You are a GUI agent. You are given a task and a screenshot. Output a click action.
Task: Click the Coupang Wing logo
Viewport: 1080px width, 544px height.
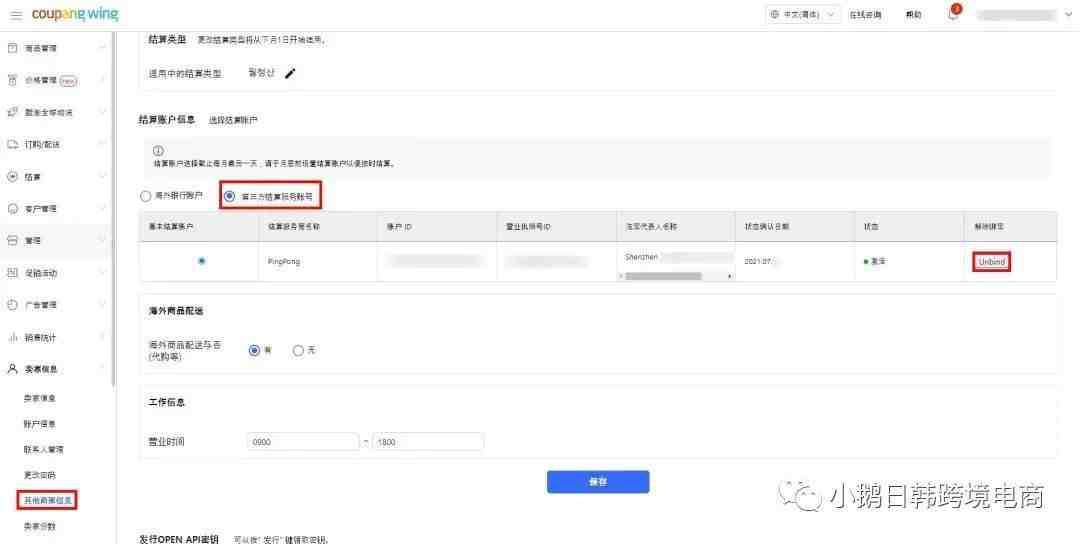tap(75, 14)
